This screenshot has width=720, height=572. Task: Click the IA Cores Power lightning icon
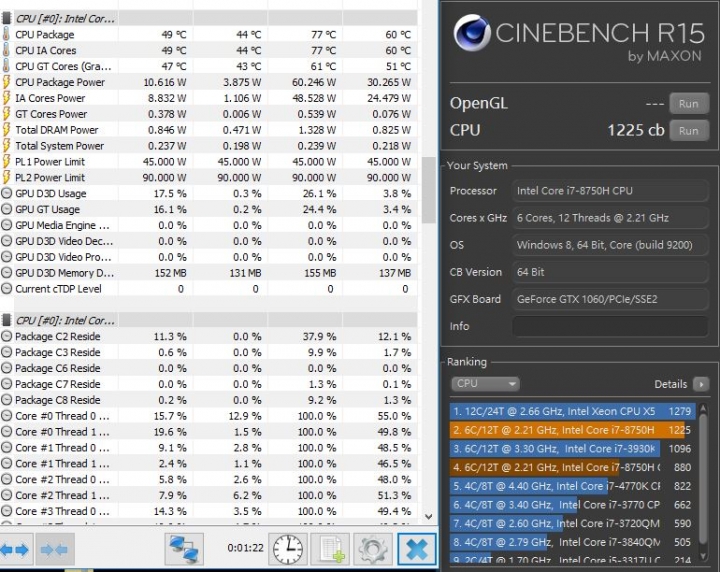coord(6,98)
